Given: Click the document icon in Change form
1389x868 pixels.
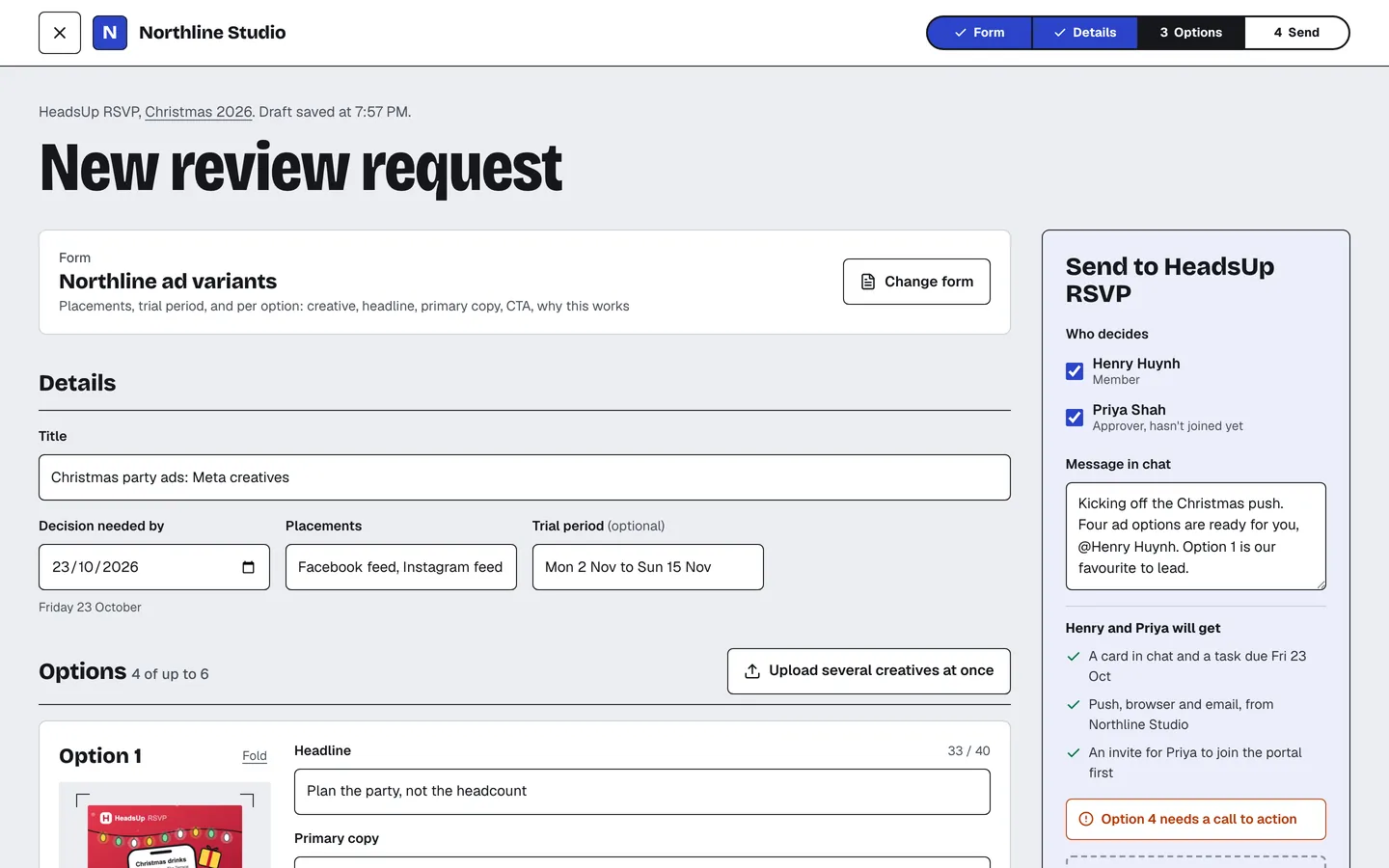Looking at the screenshot, I should click(868, 282).
